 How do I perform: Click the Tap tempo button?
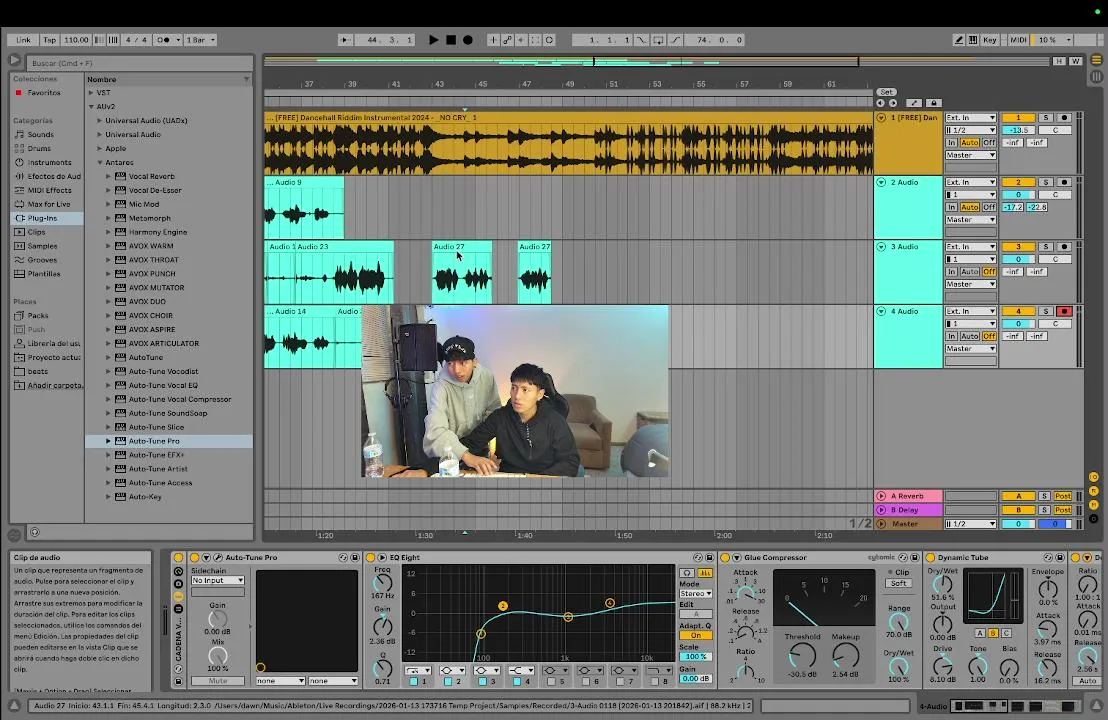(x=49, y=40)
